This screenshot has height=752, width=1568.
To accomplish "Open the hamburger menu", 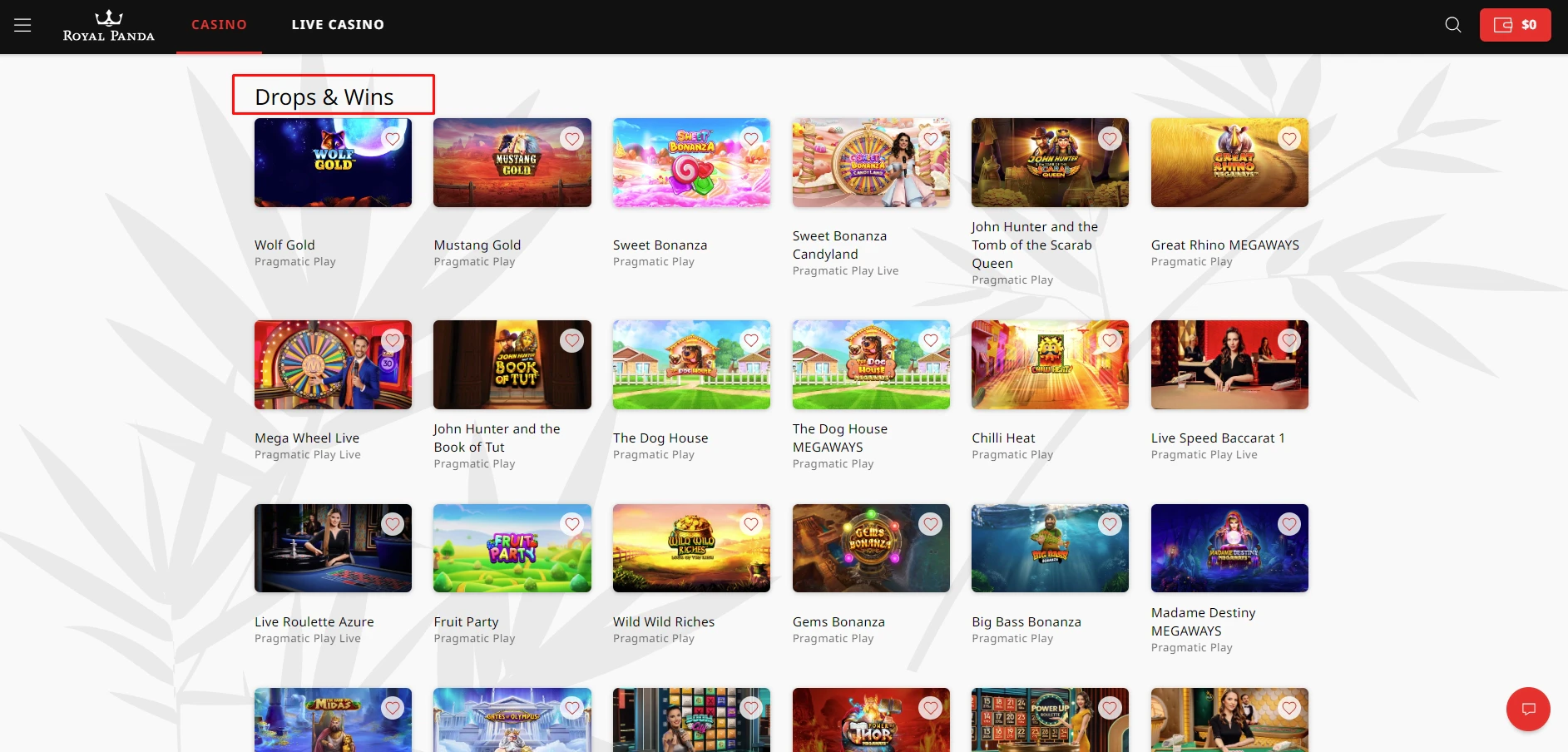I will pos(22,25).
